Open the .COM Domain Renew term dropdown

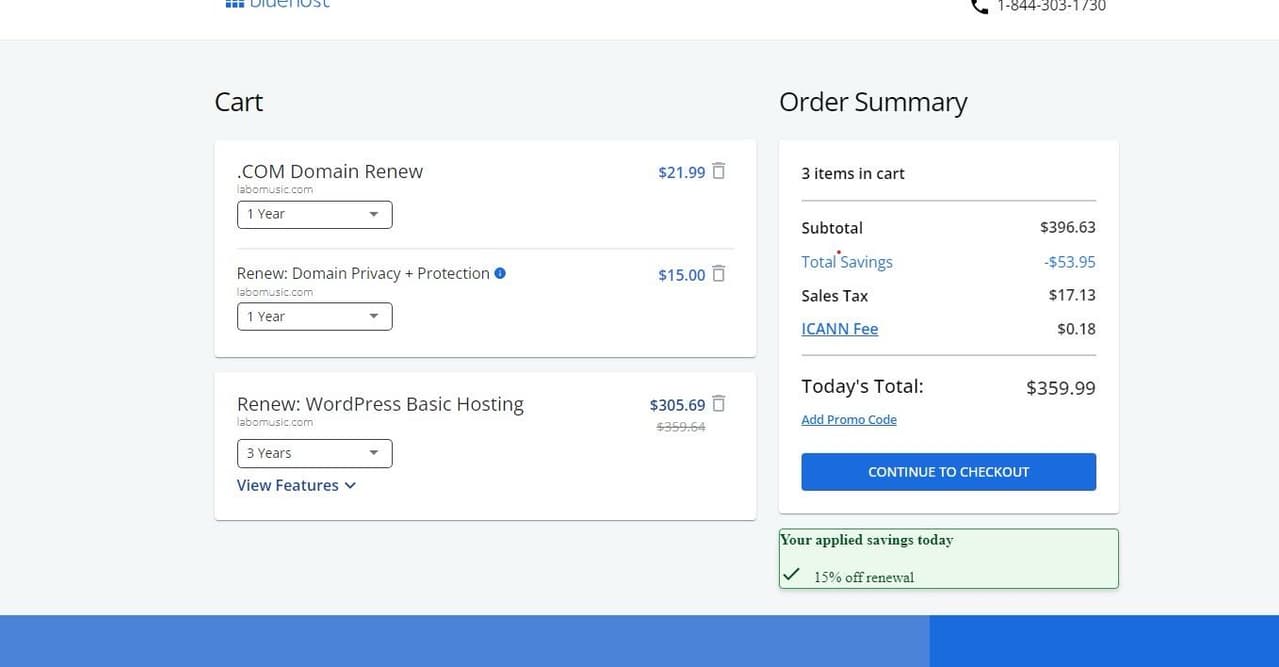click(314, 214)
